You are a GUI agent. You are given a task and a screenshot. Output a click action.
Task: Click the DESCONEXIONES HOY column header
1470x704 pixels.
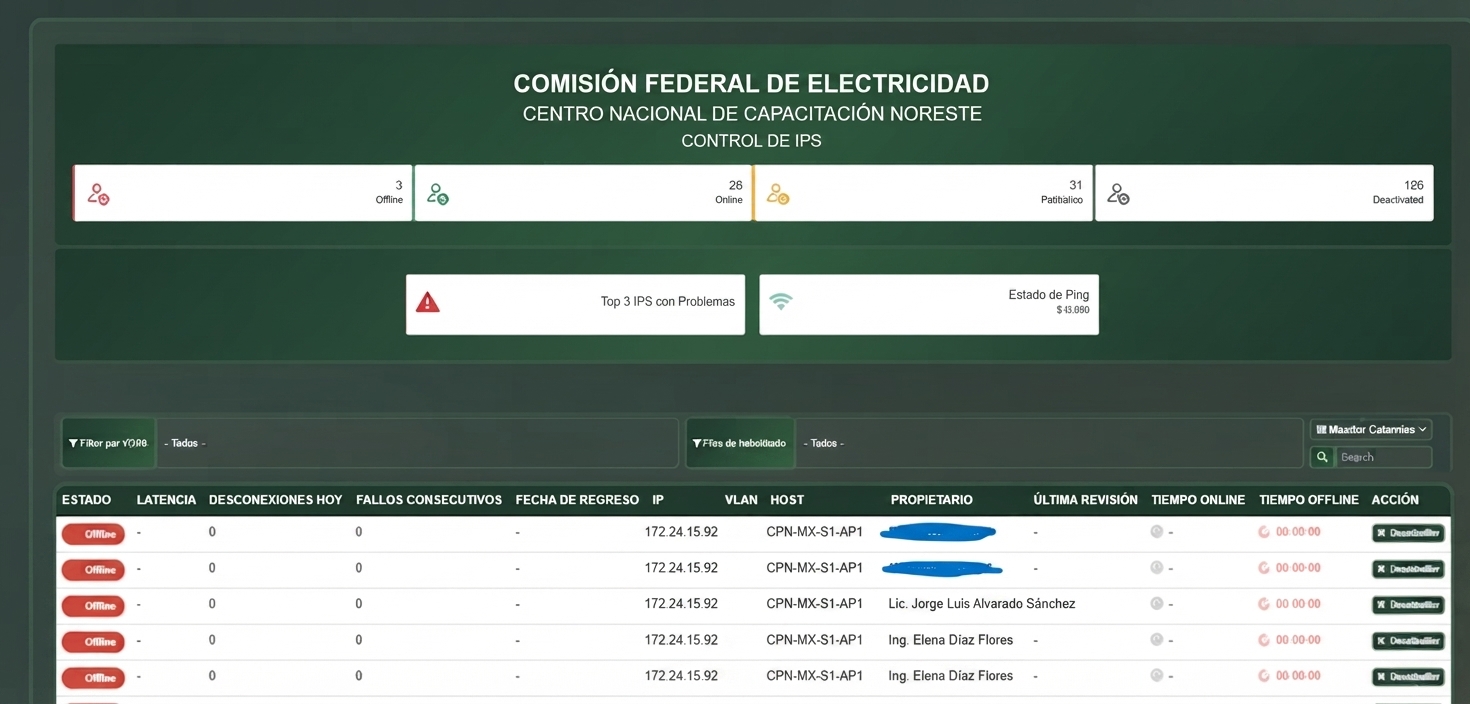click(x=275, y=500)
